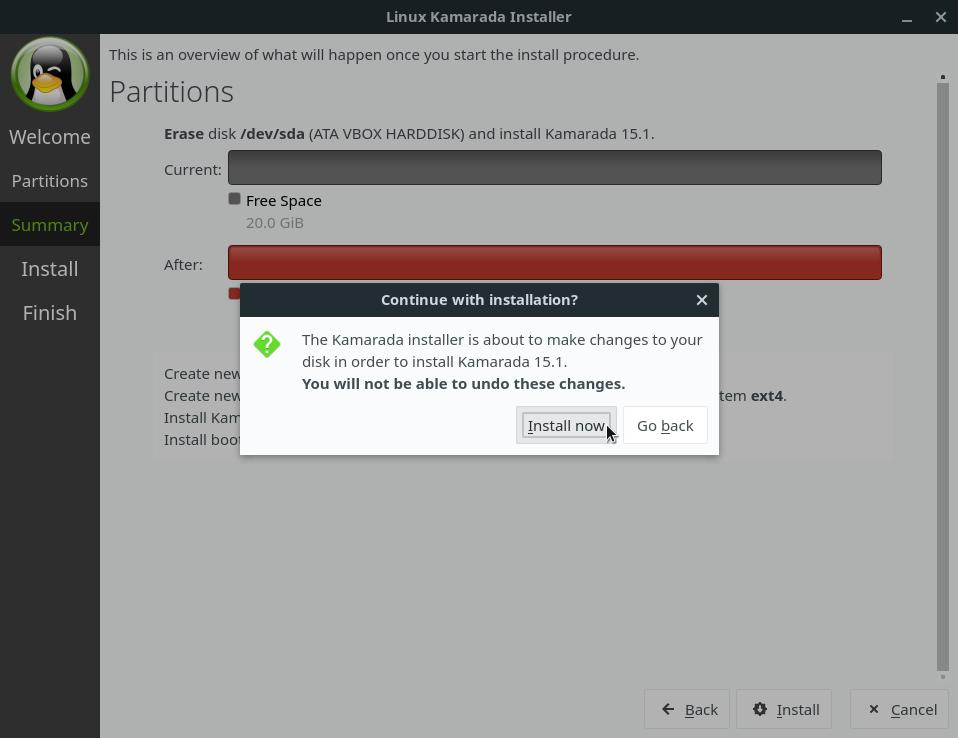Select the Welcome step in sidebar
Viewport: 958px width, 738px height.
click(x=50, y=137)
